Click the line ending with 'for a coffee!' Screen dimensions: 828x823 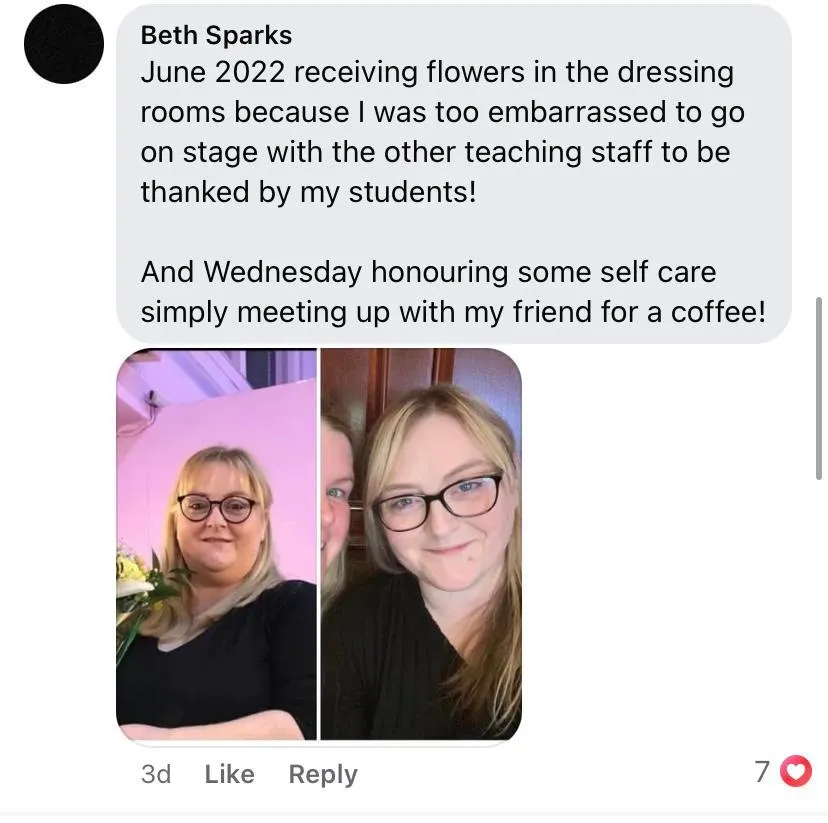click(x=453, y=312)
